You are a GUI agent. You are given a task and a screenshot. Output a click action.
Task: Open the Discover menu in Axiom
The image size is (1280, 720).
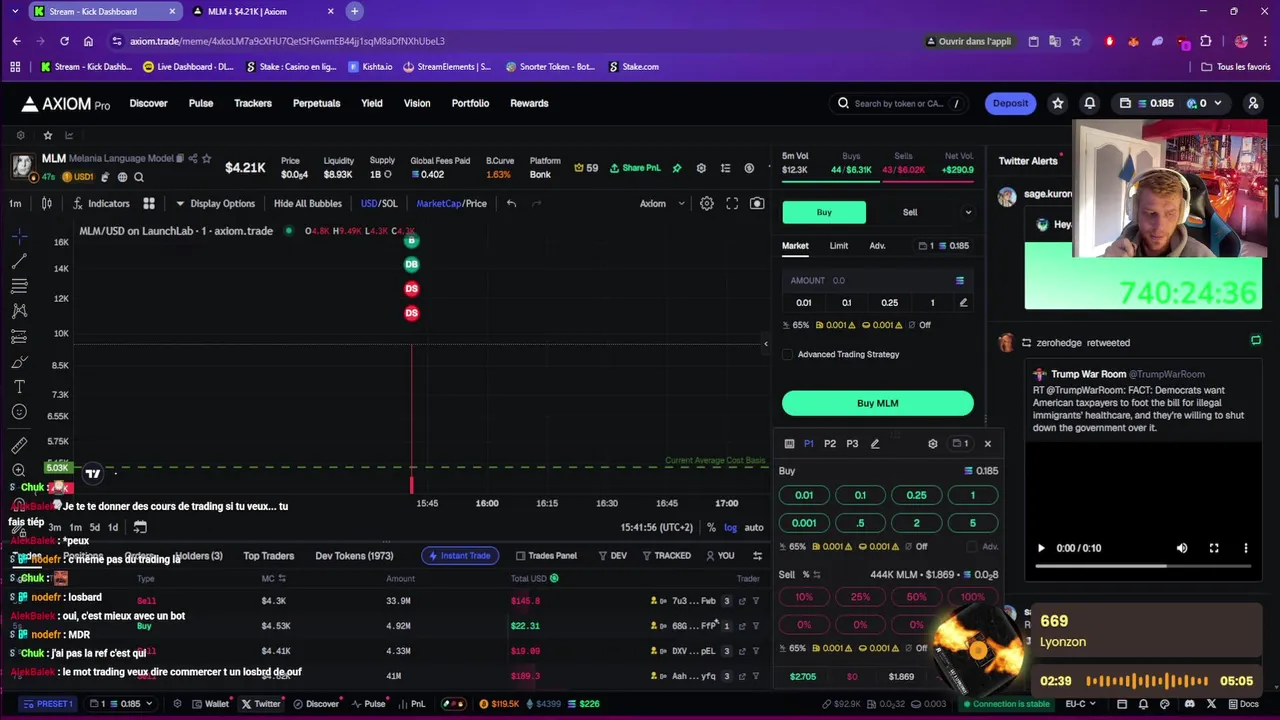point(148,103)
